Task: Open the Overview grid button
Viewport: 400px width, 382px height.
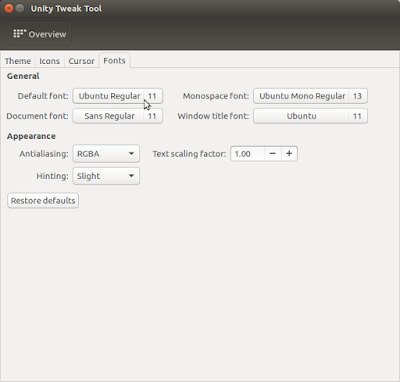Action: point(40,34)
